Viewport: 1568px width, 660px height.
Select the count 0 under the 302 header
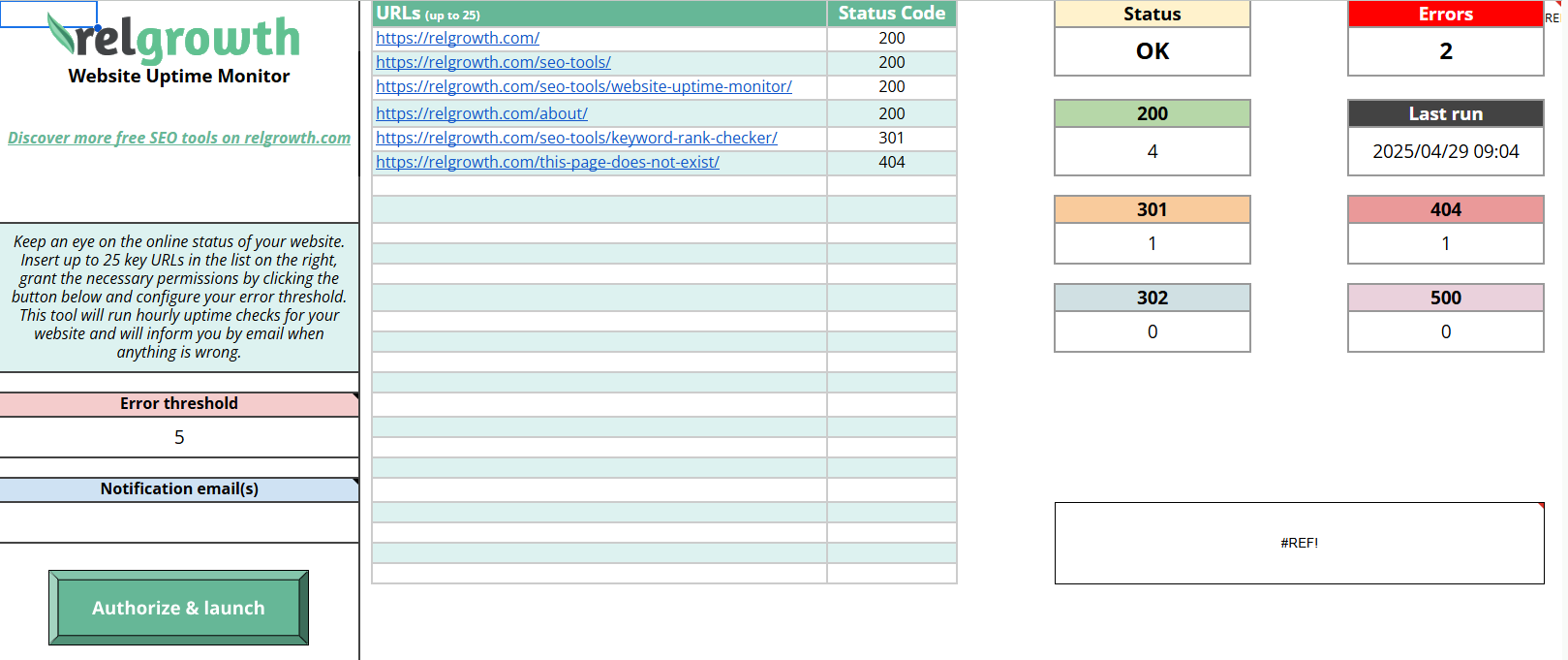tap(1153, 331)
